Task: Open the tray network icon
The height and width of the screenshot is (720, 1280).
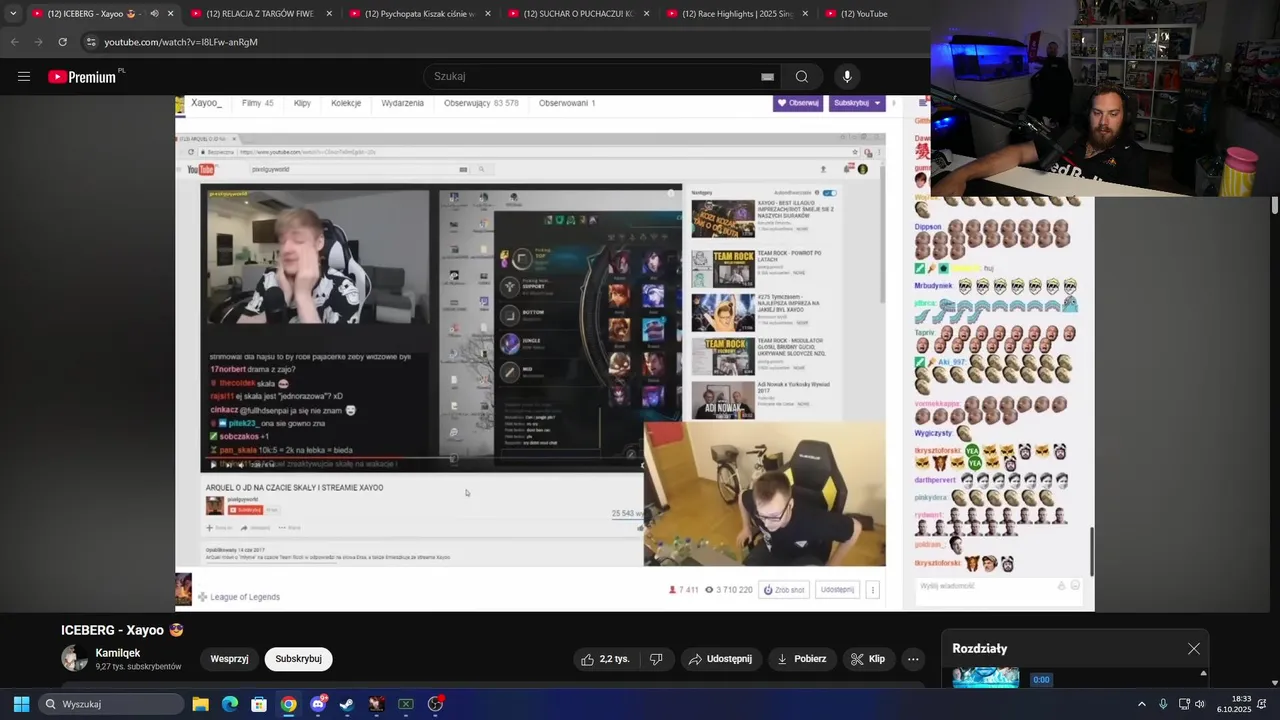Action: click(x=1184, y=704)
